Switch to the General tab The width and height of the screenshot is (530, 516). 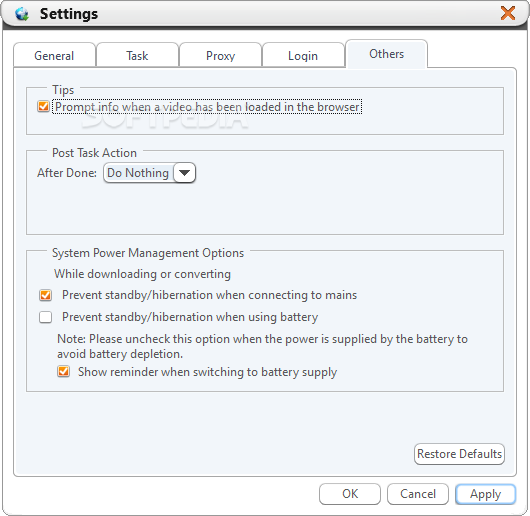click(54, 55)
